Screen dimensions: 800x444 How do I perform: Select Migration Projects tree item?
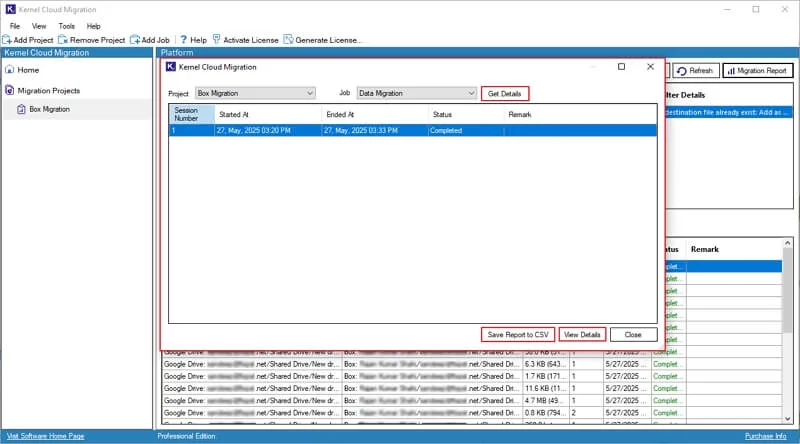click(x=49, y=91)
